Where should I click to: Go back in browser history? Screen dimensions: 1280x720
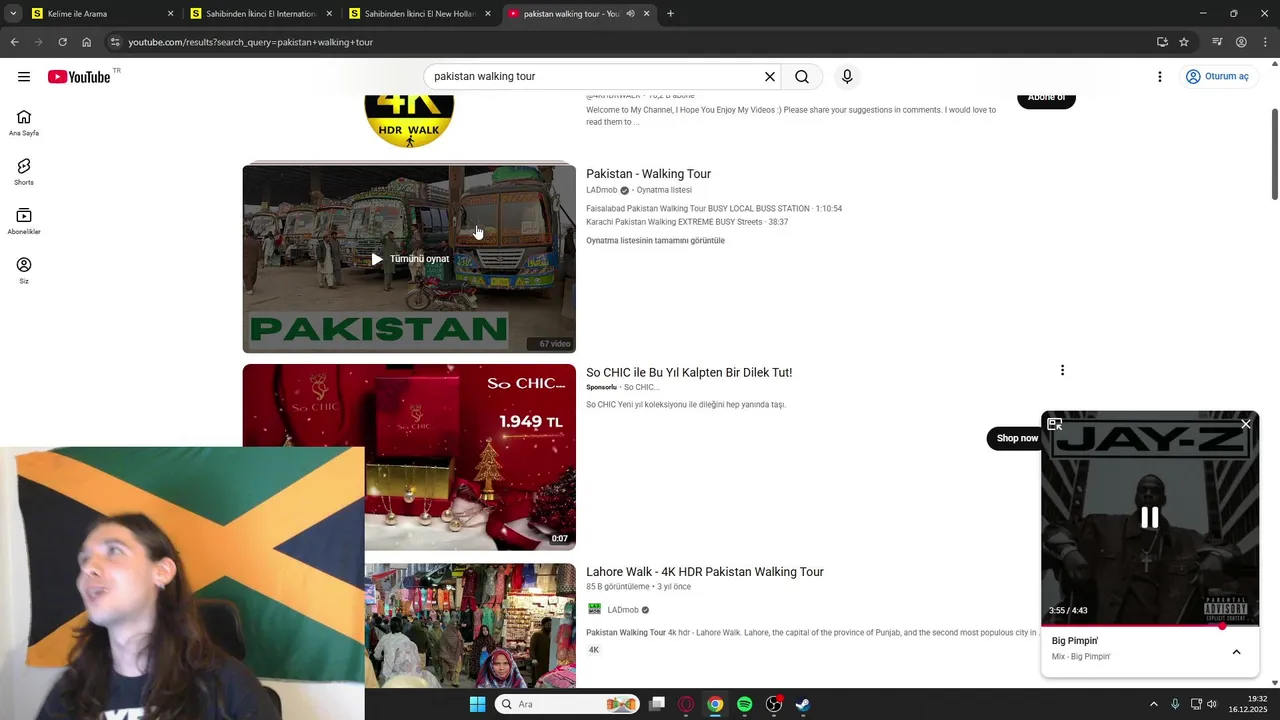coord(14,42)
